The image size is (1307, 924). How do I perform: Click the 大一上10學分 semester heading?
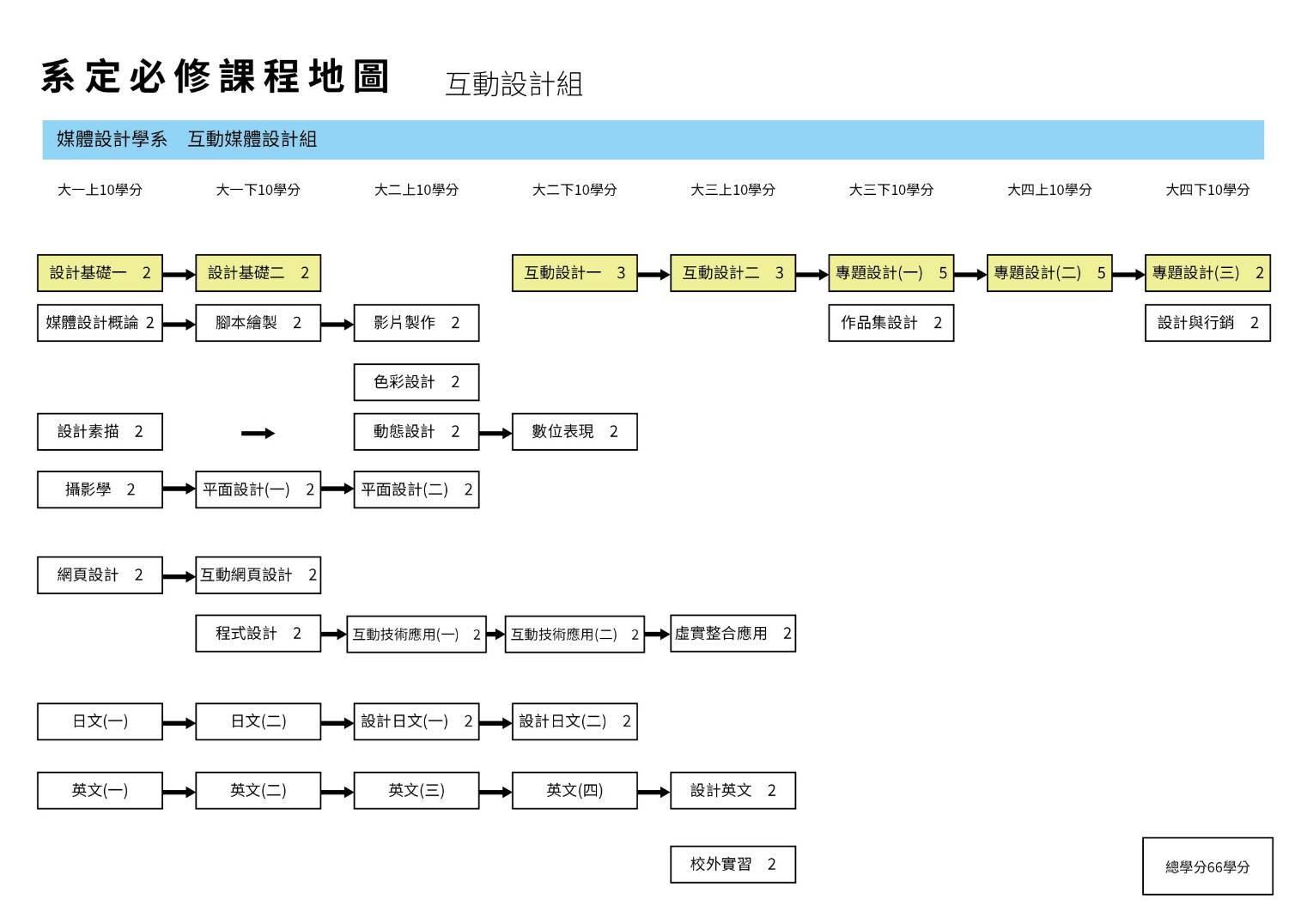(100, 190)
